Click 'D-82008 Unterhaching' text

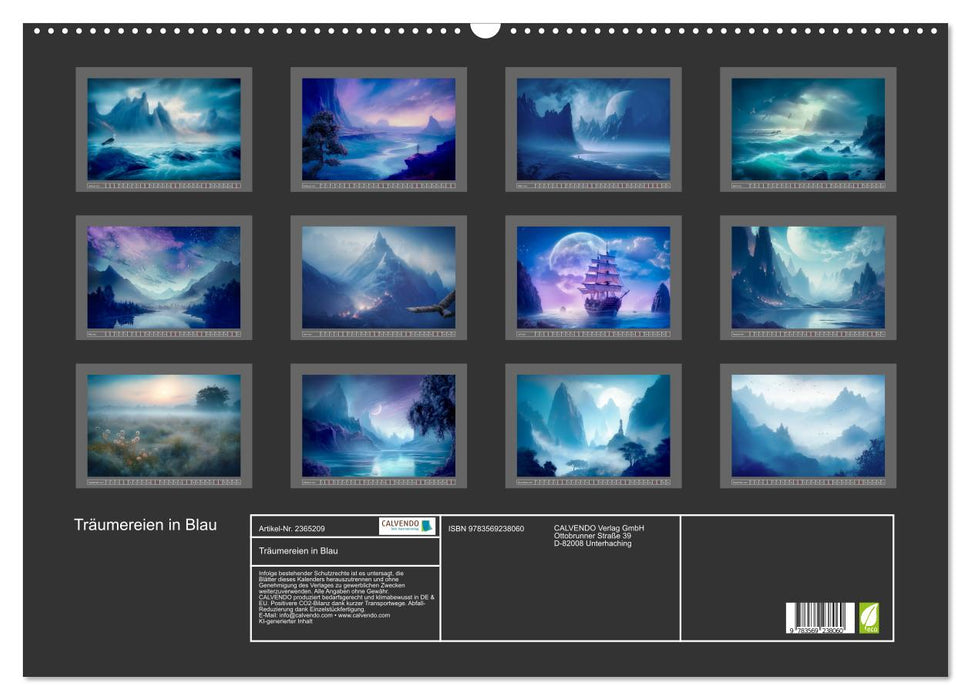click(593, 543)
